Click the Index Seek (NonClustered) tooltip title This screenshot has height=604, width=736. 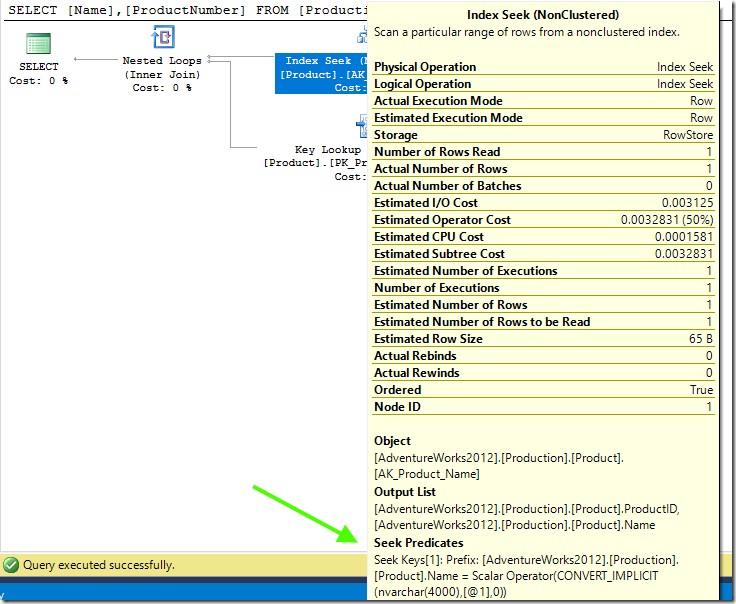[543, 16]
